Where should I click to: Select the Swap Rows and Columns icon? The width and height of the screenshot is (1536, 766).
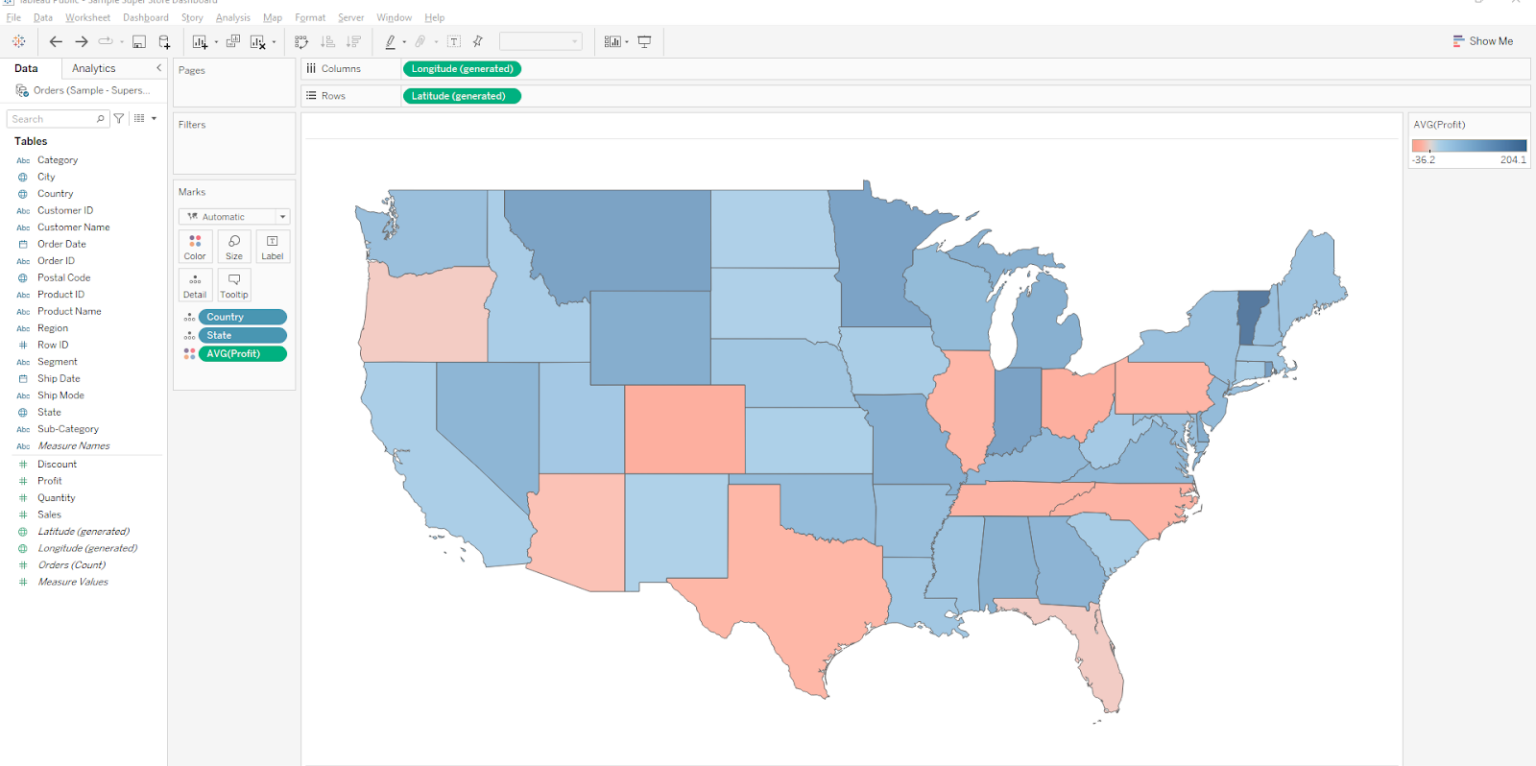[x=301, y=41]
